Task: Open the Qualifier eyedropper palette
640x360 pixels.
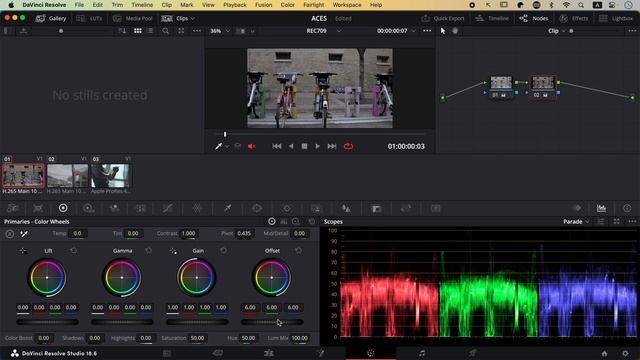Action: click(x=227, y=208)
